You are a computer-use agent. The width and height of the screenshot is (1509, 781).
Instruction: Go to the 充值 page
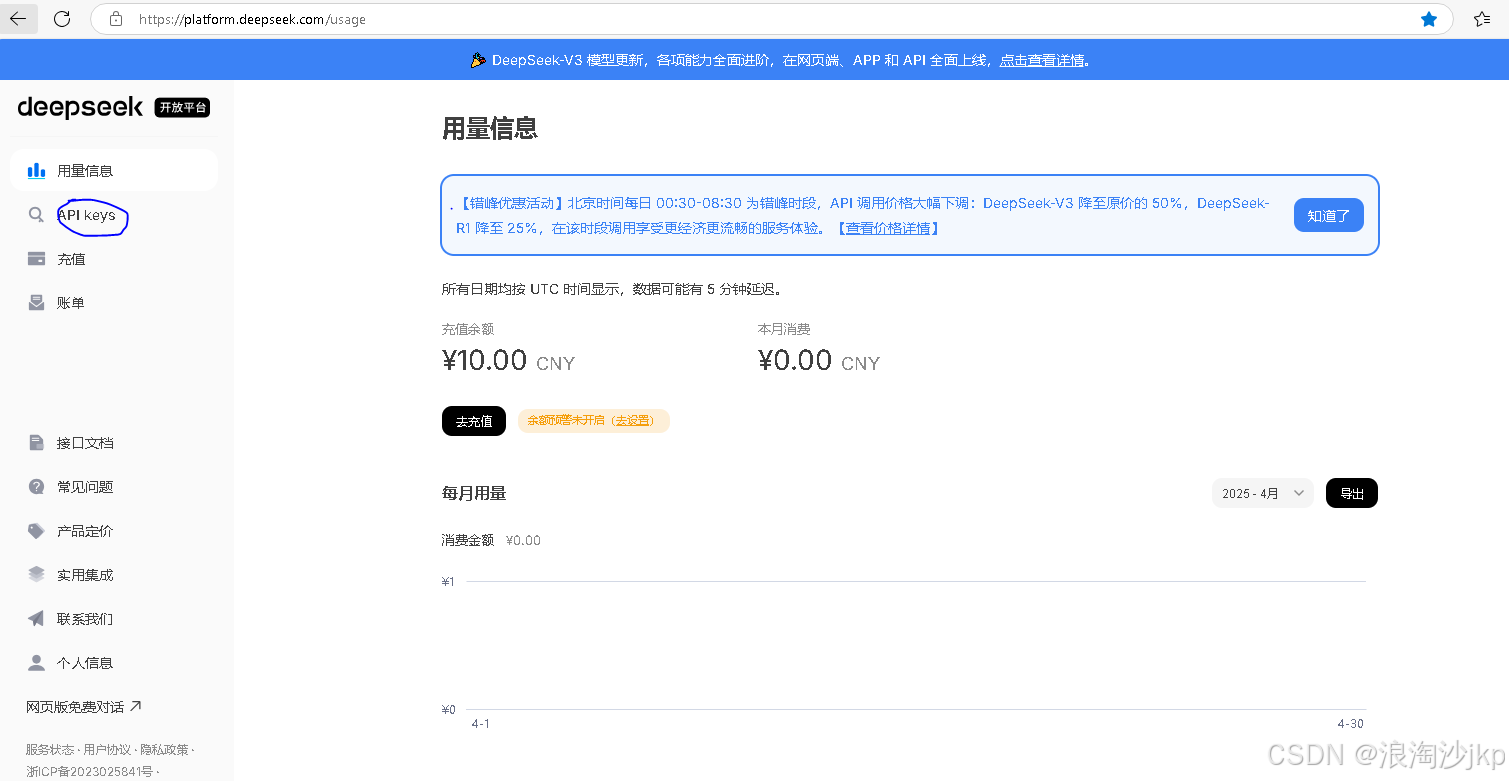point(114,259)
